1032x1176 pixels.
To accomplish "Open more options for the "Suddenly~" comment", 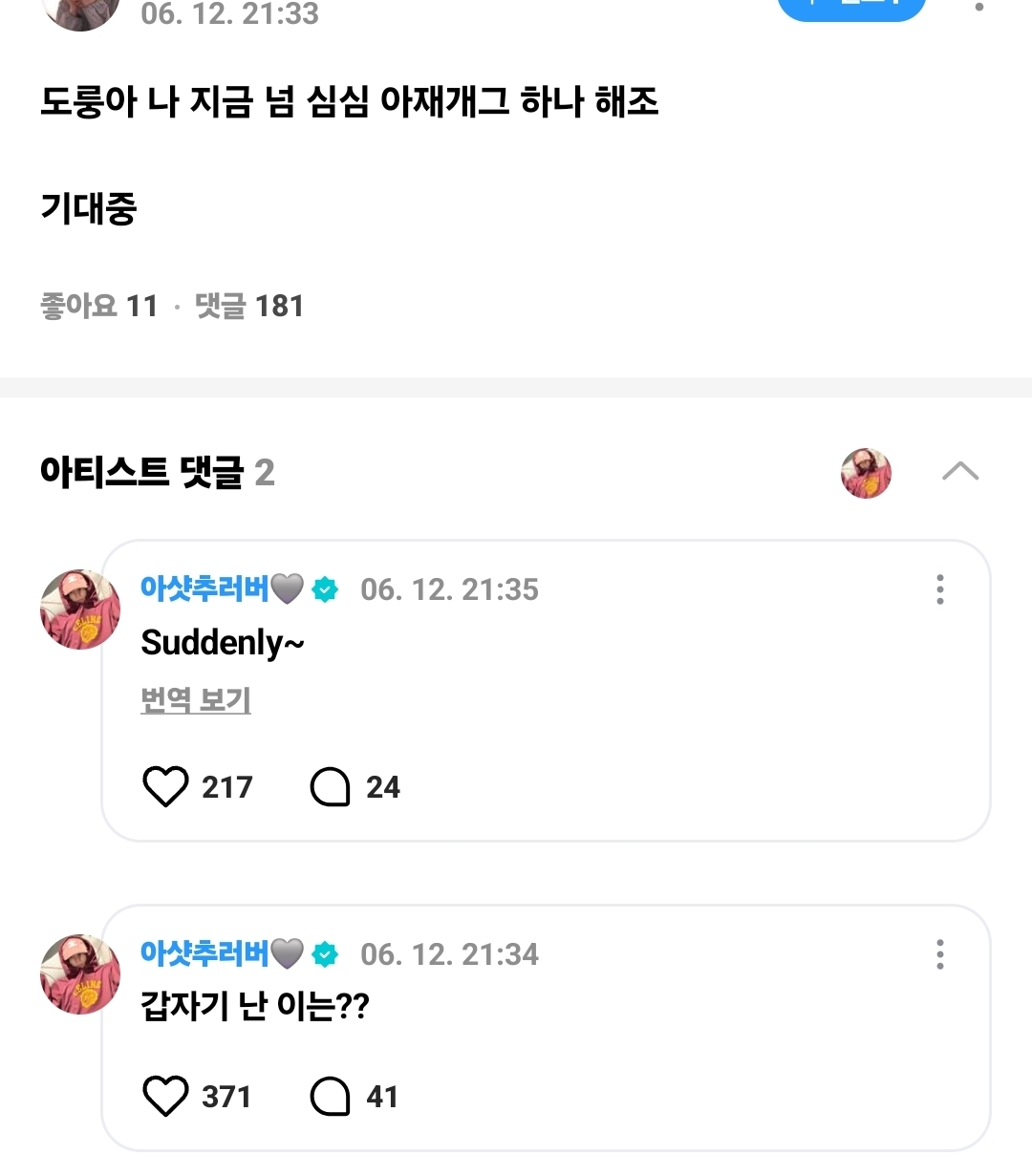I will 940,589.
